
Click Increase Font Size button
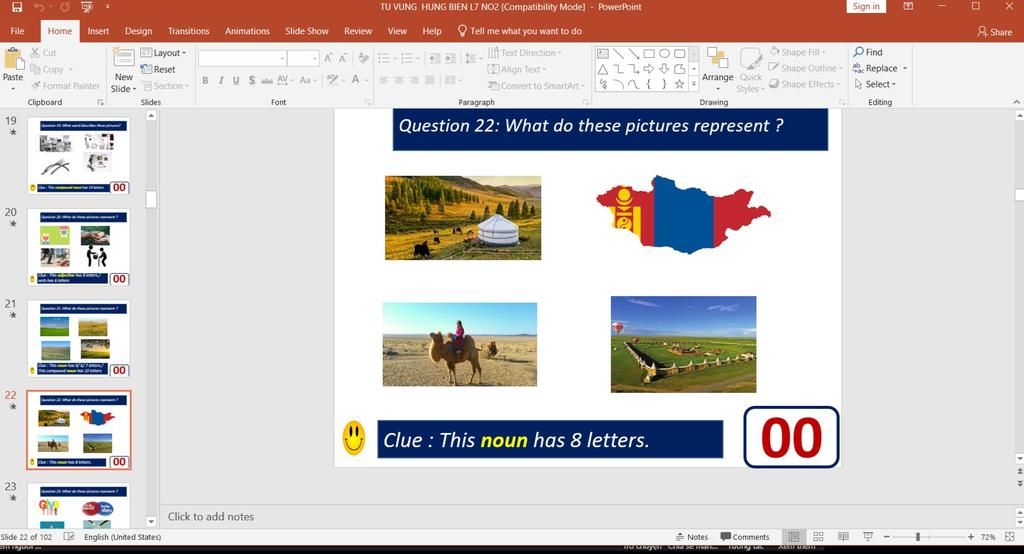coord(328,58)
